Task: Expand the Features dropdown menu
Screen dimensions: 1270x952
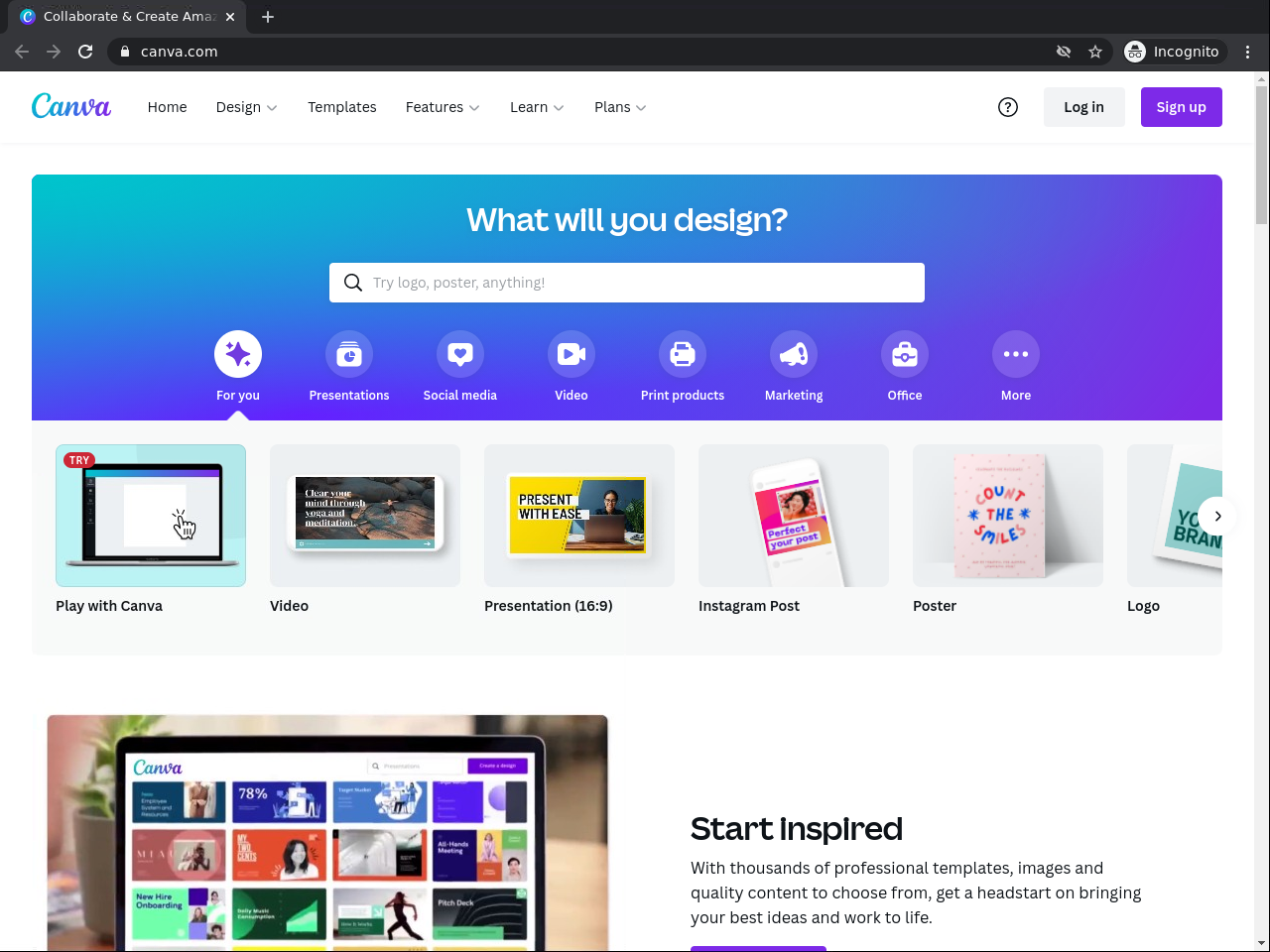Action: click(x=443, y=107)
